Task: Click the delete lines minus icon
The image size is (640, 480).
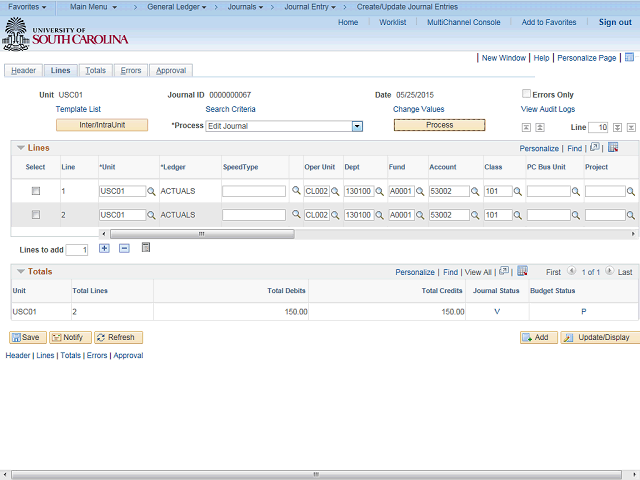Action: 124,248
